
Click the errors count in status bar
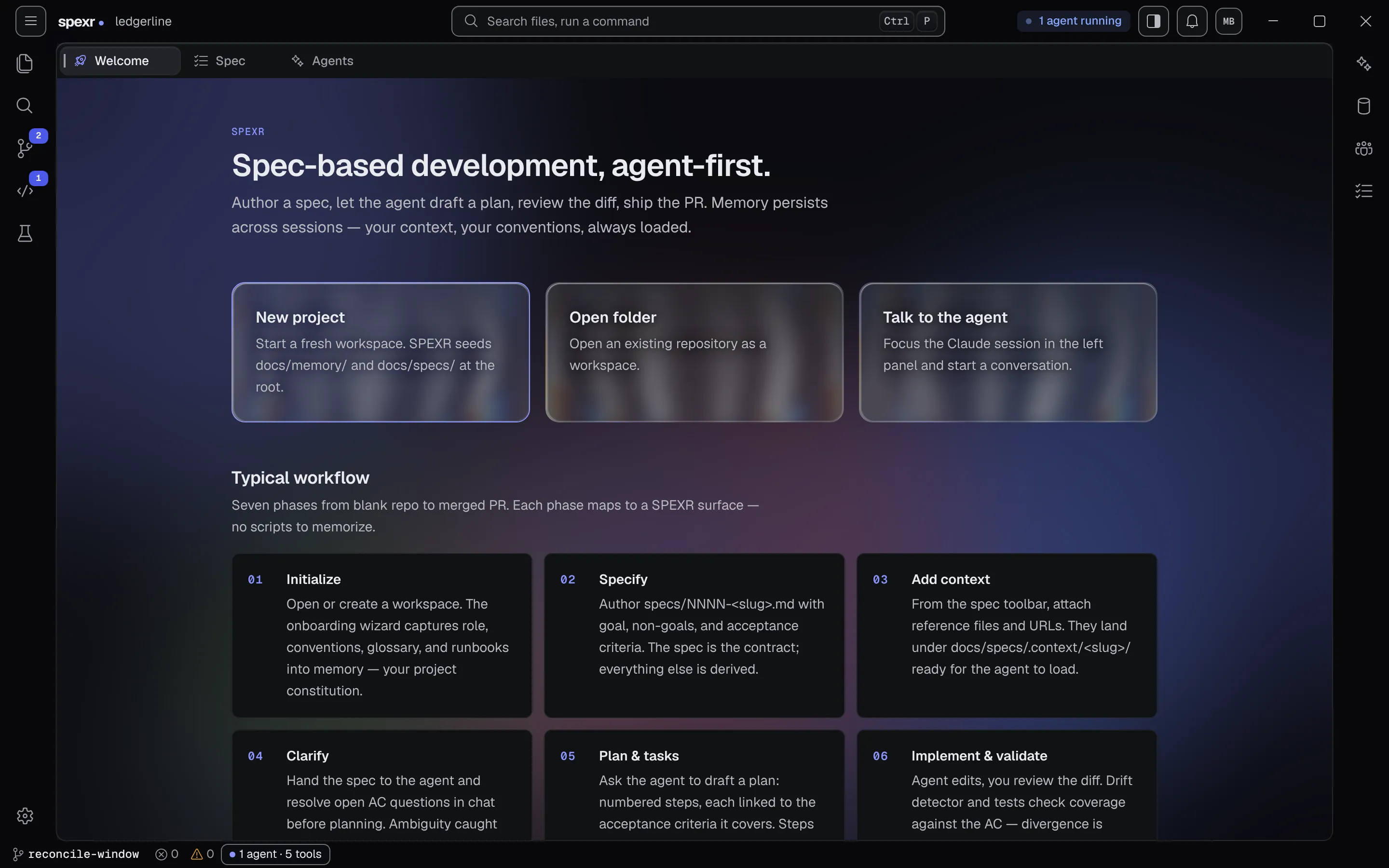coord(167,854)
